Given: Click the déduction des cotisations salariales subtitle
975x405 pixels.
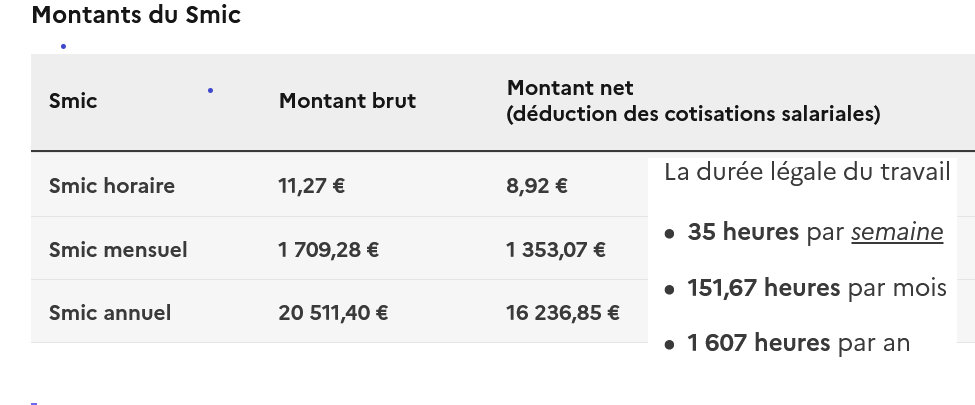Looking at the screenshot, I should coord(693,114).
